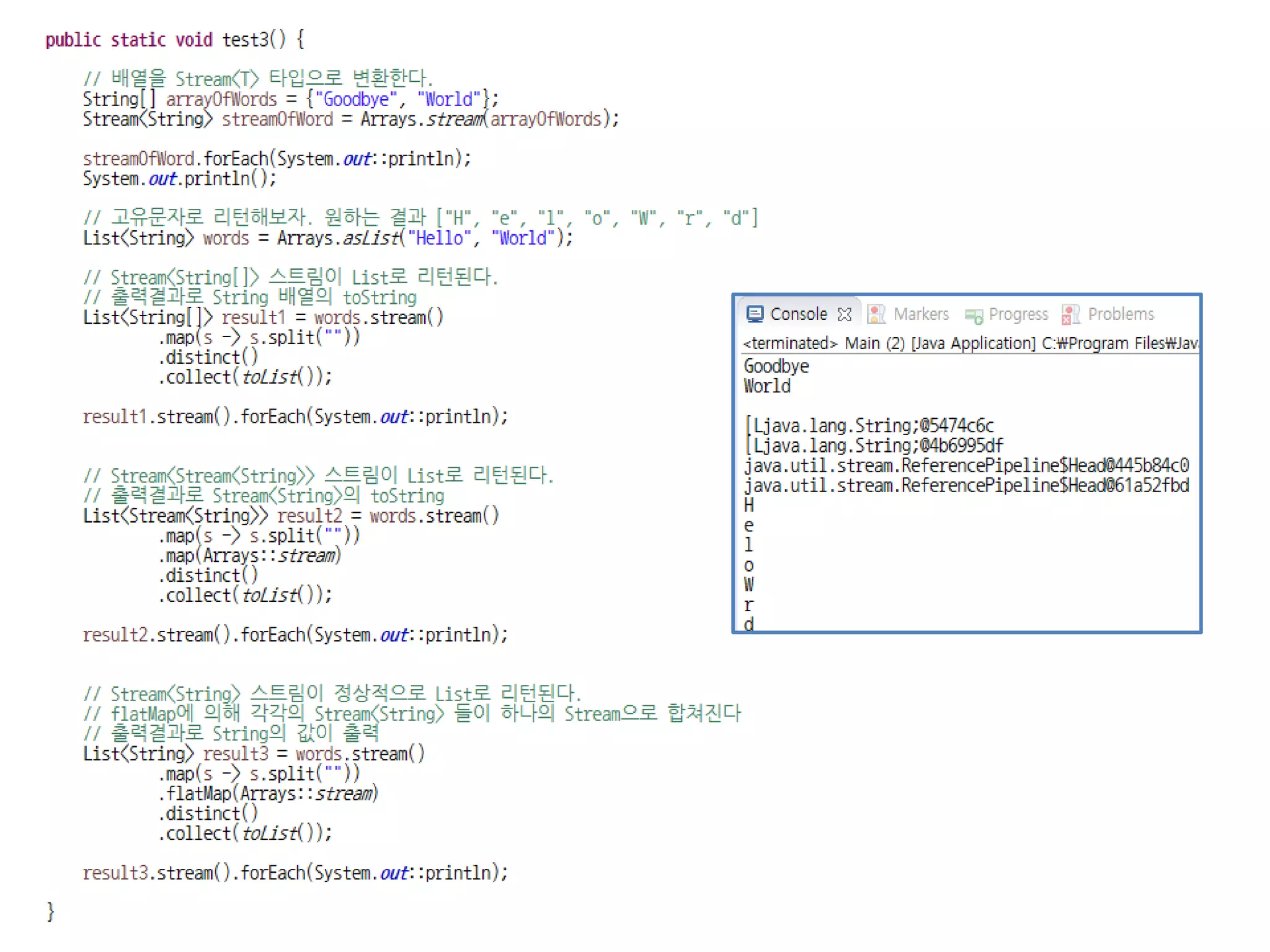The height and width of the screenshot is (952, 1270).
Task: Switch to the Problems tab
Action: pyautogui.click(x=1121, y=314)
